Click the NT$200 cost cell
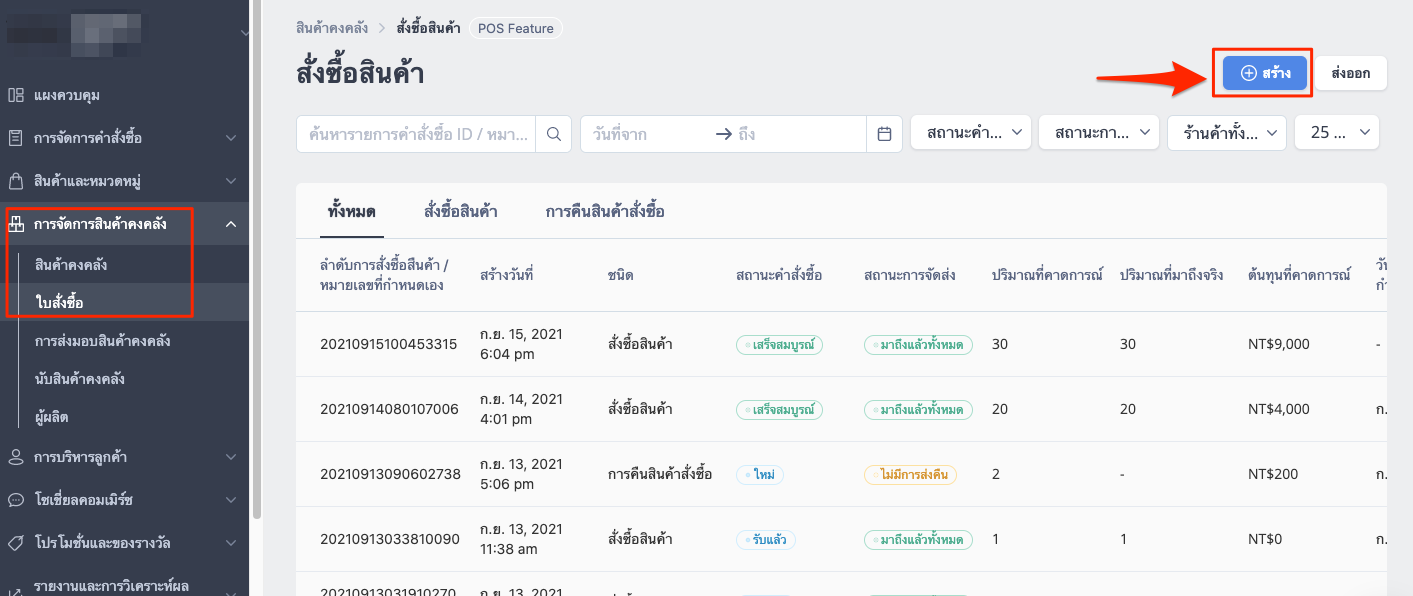The image size is (1413, 596). pyautogui.click(x=1272, y=474)
